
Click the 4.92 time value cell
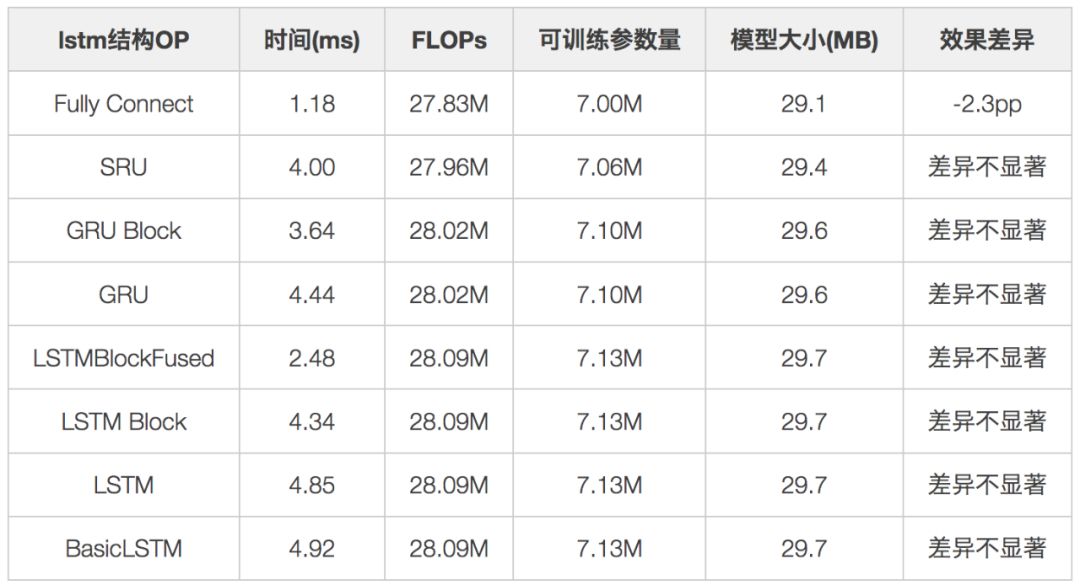click(x=311, y=549)
